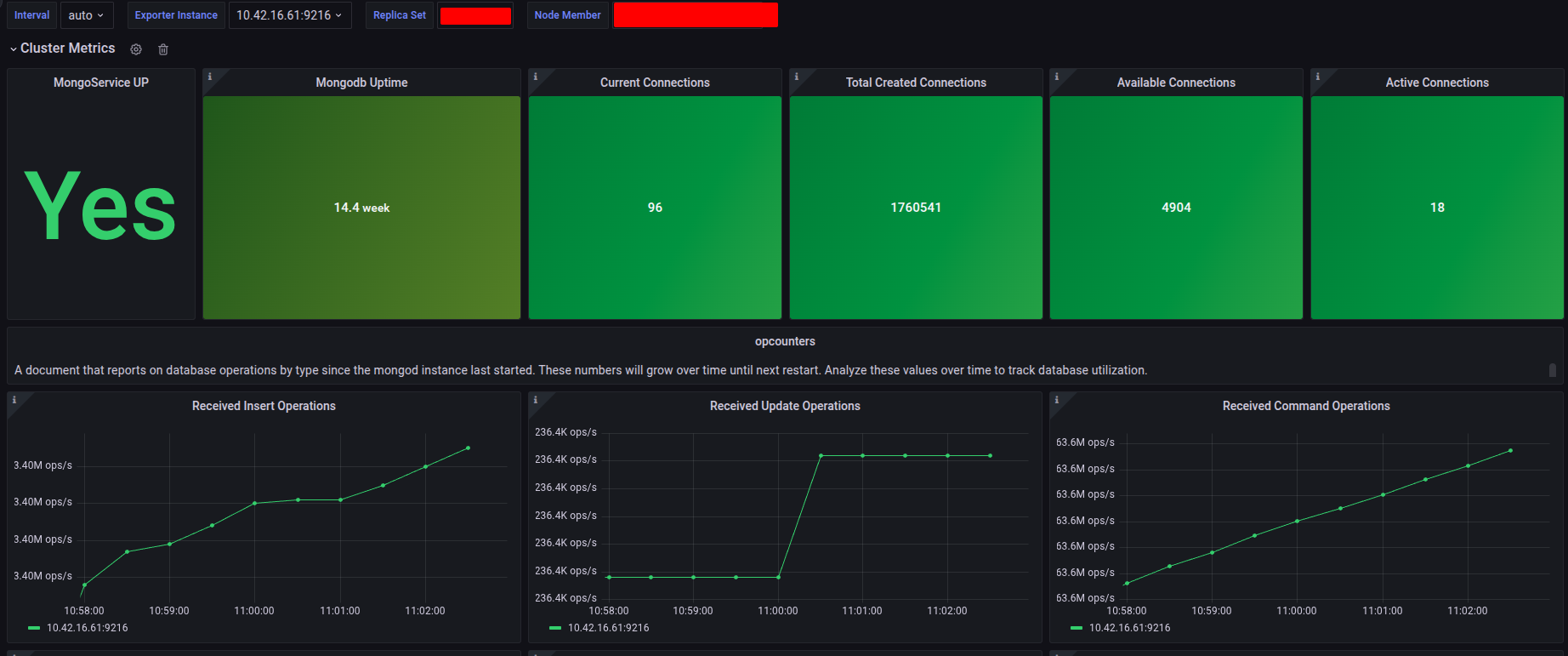Show info icon on Received Insert Operations
This screenshot has height=656, width=1568.
pyautogui.click(x=14, y=400)
